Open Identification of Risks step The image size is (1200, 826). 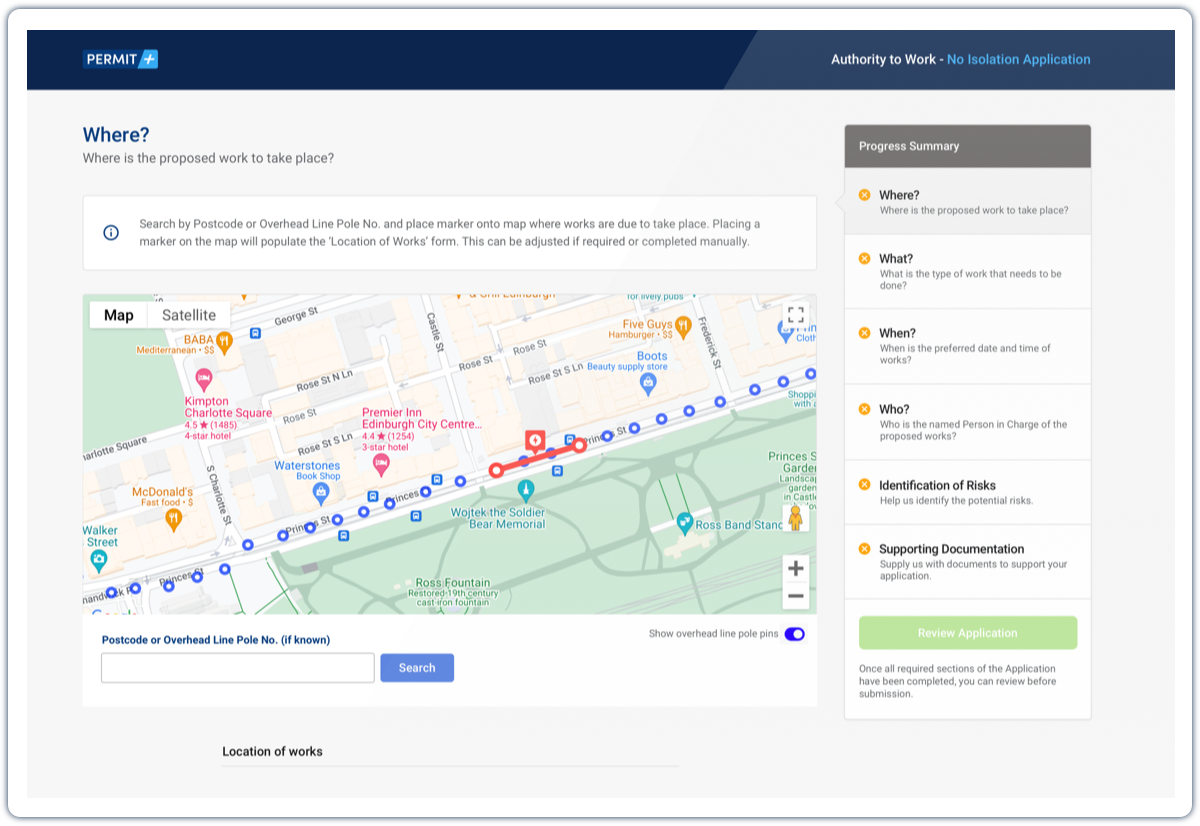[967, 492]
